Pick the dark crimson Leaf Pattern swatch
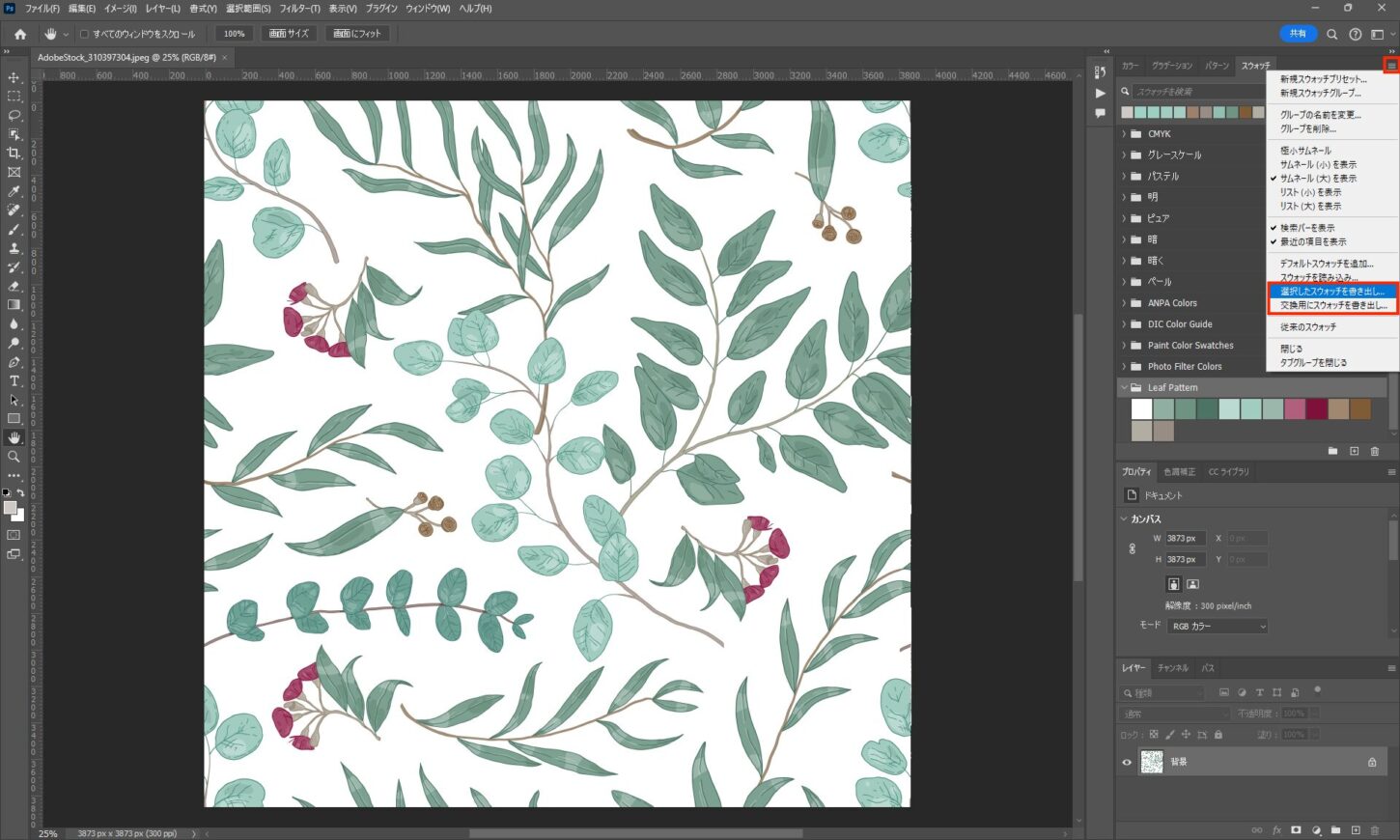The width and height of the screenshot is (1400, 840). (x=1317, y=409)
